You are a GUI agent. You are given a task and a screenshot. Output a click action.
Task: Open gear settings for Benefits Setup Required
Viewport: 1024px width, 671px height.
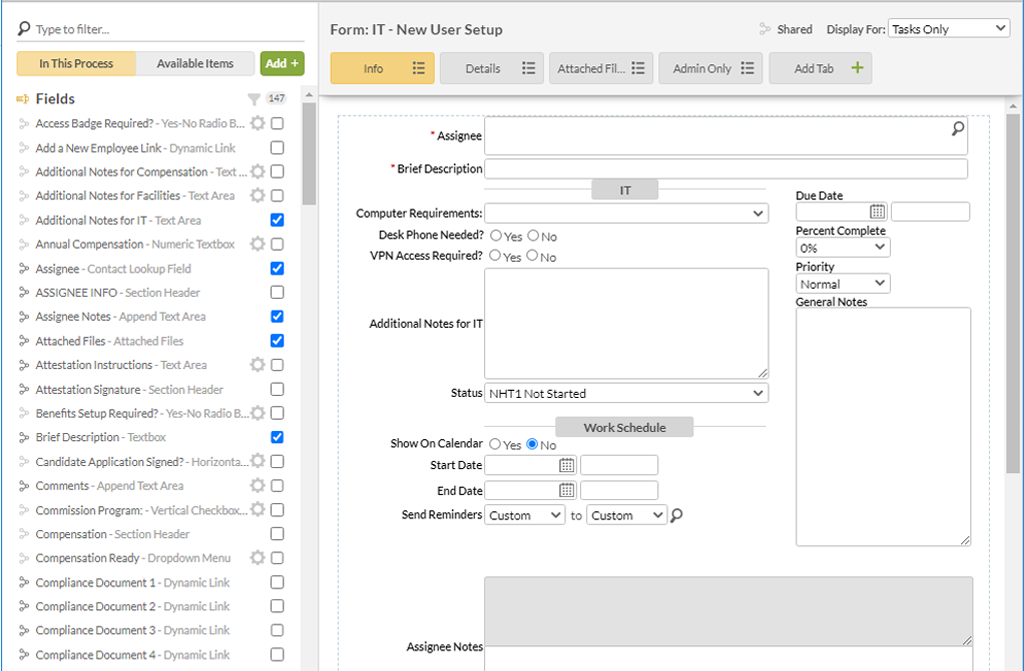point(258,413)
